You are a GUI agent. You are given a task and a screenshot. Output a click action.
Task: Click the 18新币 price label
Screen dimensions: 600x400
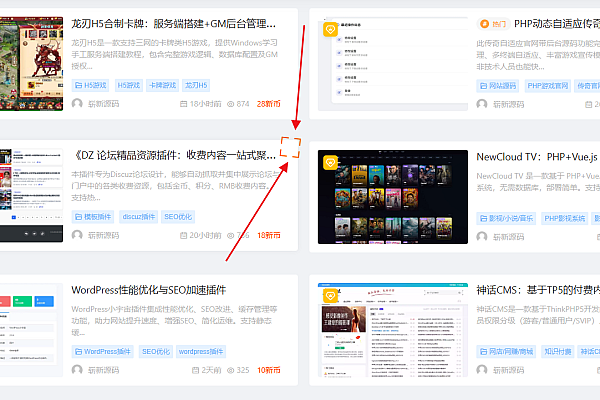(x=269, y=235)
